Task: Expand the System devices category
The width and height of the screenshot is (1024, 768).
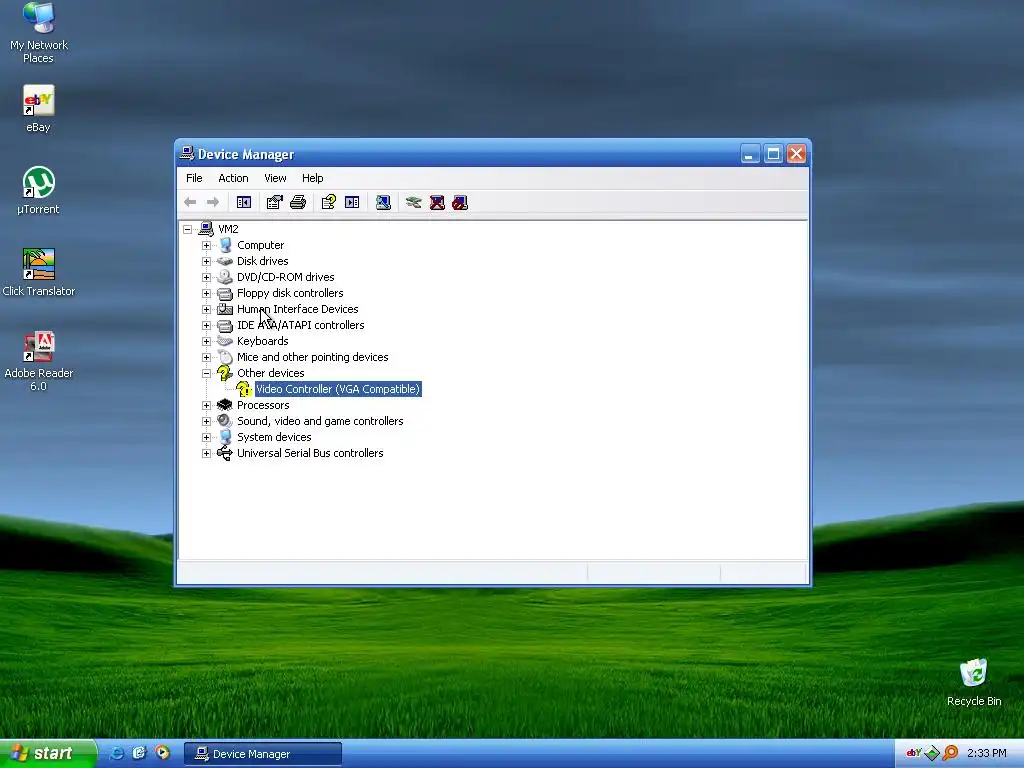Action: [206, 438]
